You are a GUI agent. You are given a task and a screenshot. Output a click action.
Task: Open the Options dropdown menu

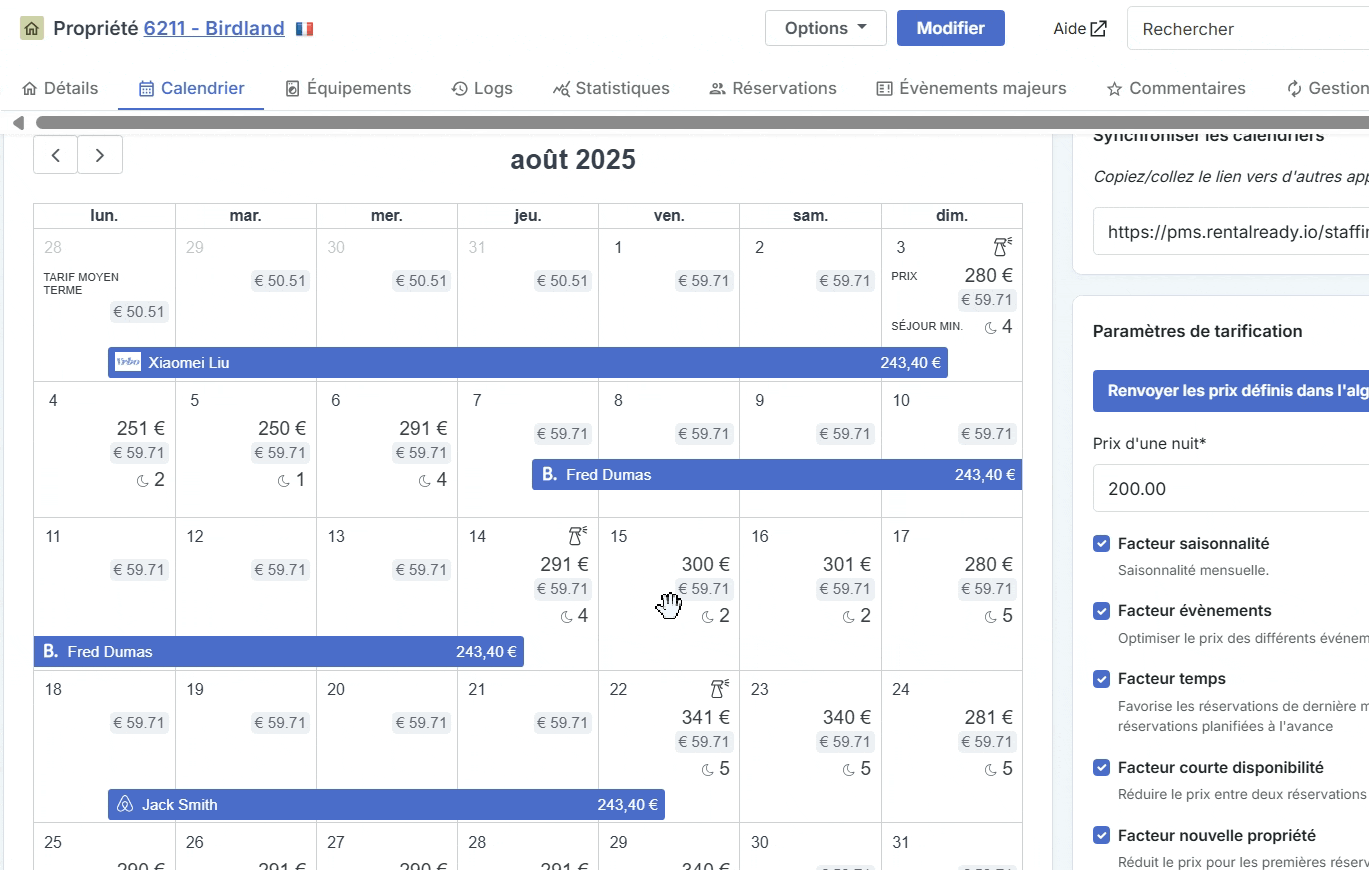[x=826, y=28]
